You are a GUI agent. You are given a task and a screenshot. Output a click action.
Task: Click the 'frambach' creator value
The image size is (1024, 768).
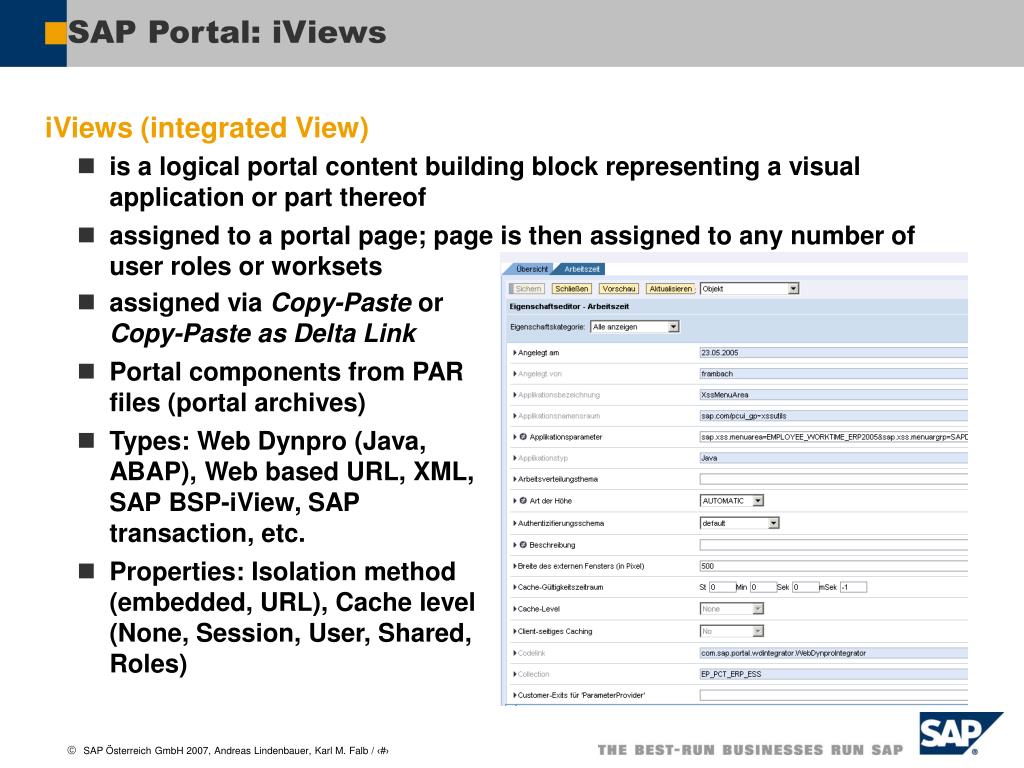(833, 374)
